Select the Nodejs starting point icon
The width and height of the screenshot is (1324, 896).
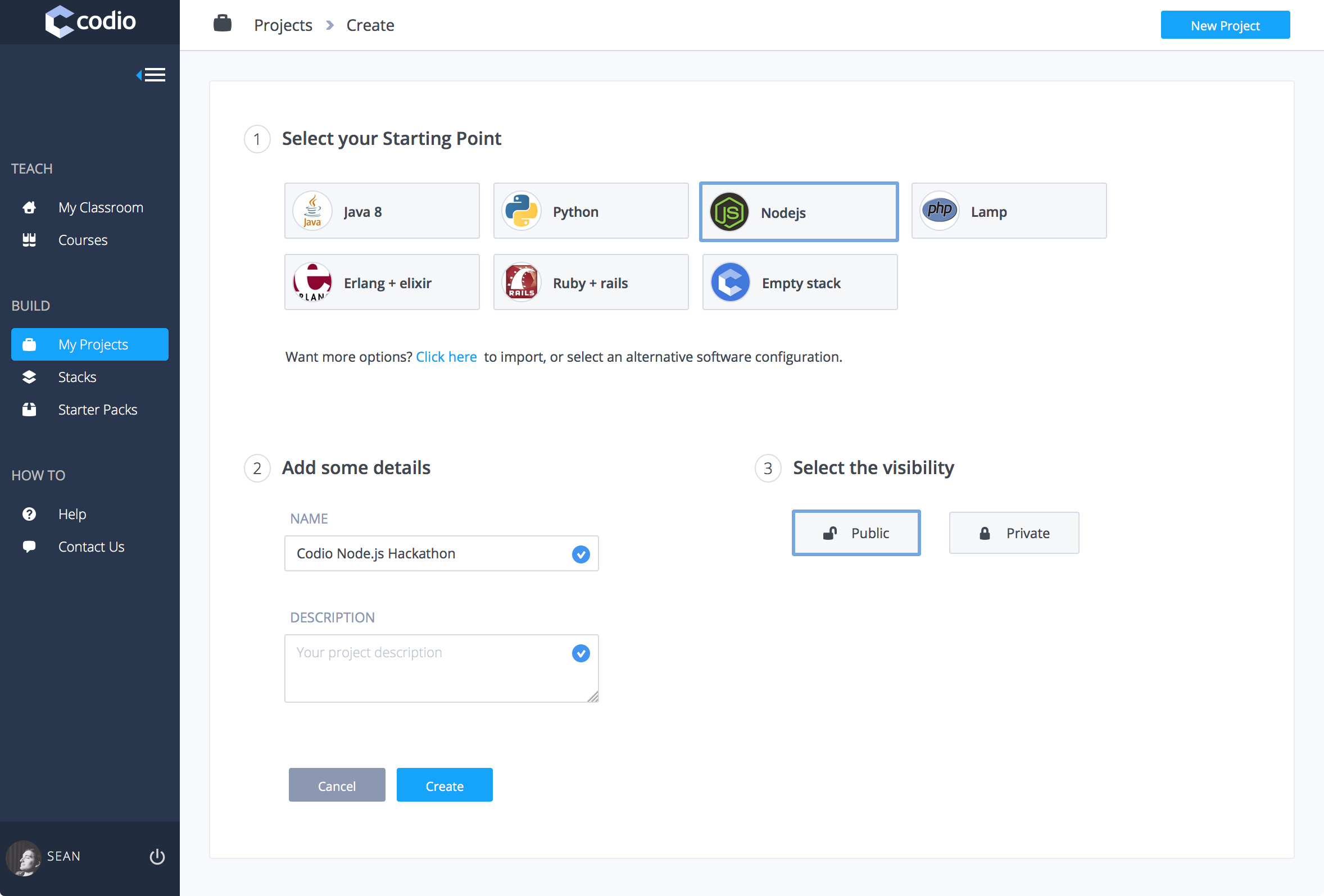coord(730,211)
